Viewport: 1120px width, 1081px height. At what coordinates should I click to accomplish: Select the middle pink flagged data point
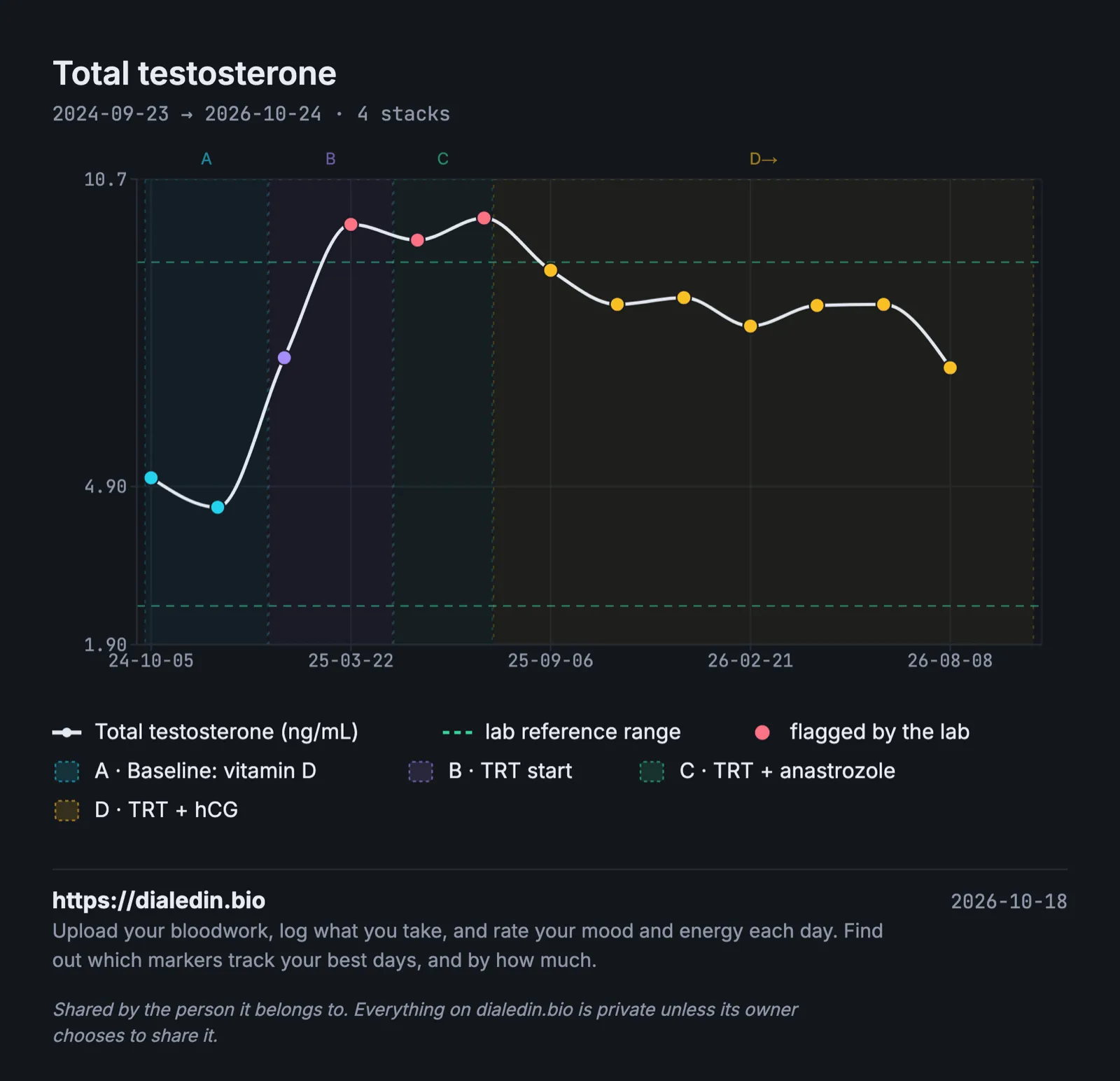click(417, 240)
